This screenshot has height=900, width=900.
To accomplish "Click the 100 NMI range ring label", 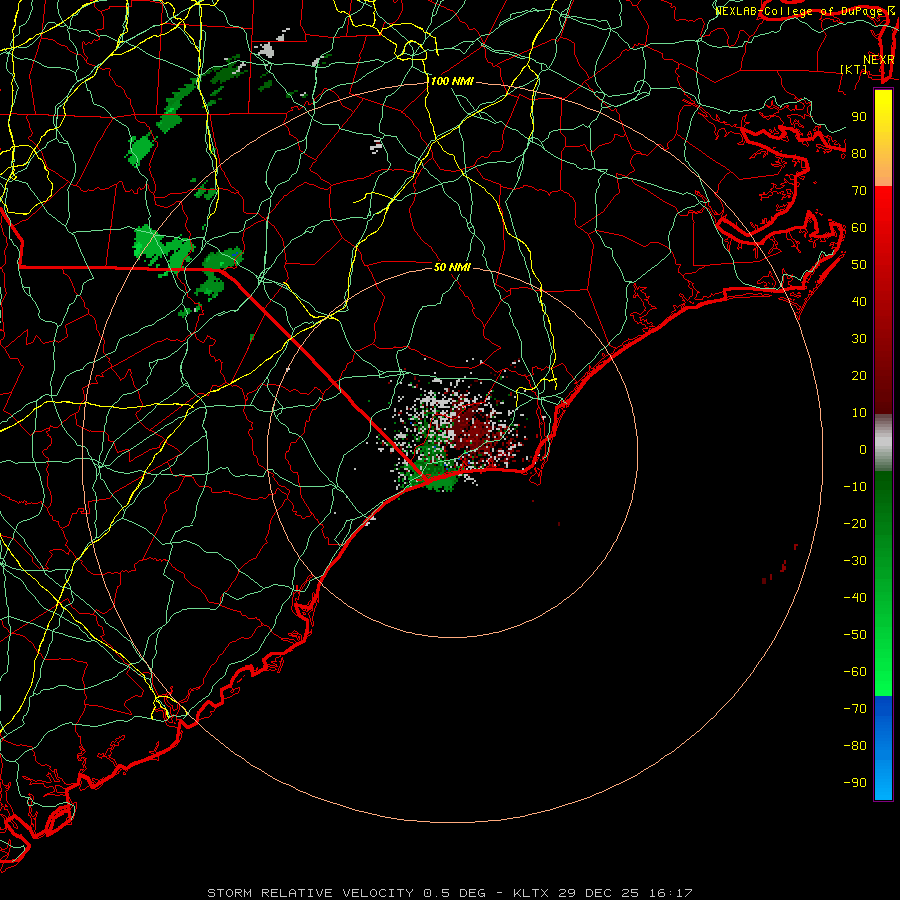I will (x=452, y=82).
